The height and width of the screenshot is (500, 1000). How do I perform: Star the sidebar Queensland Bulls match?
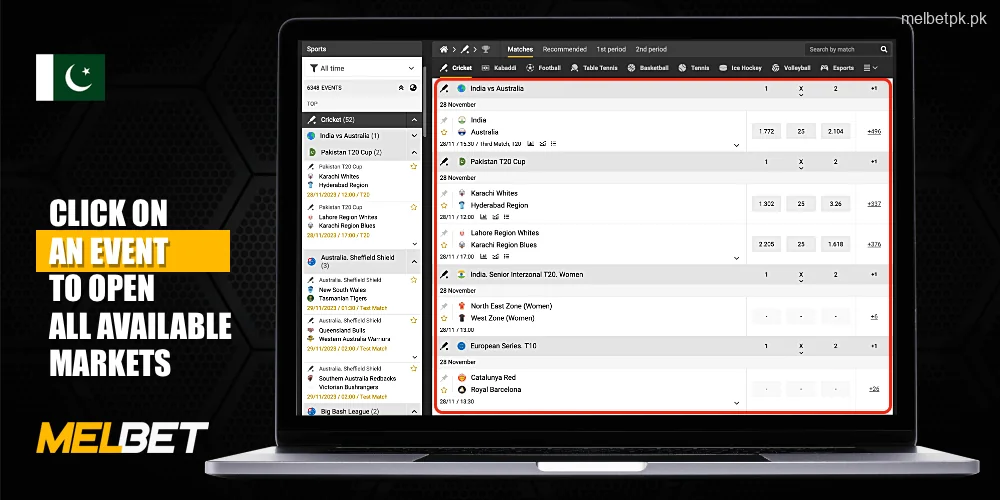(413, 320)
